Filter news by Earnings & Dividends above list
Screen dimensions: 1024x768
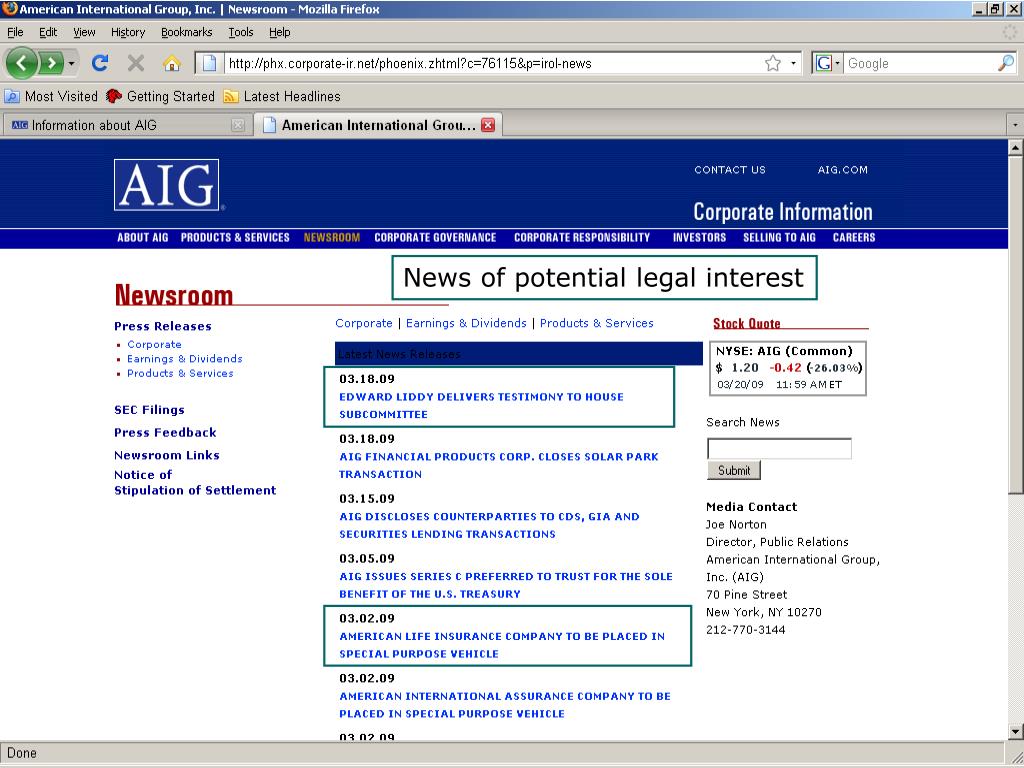(466, 323)
